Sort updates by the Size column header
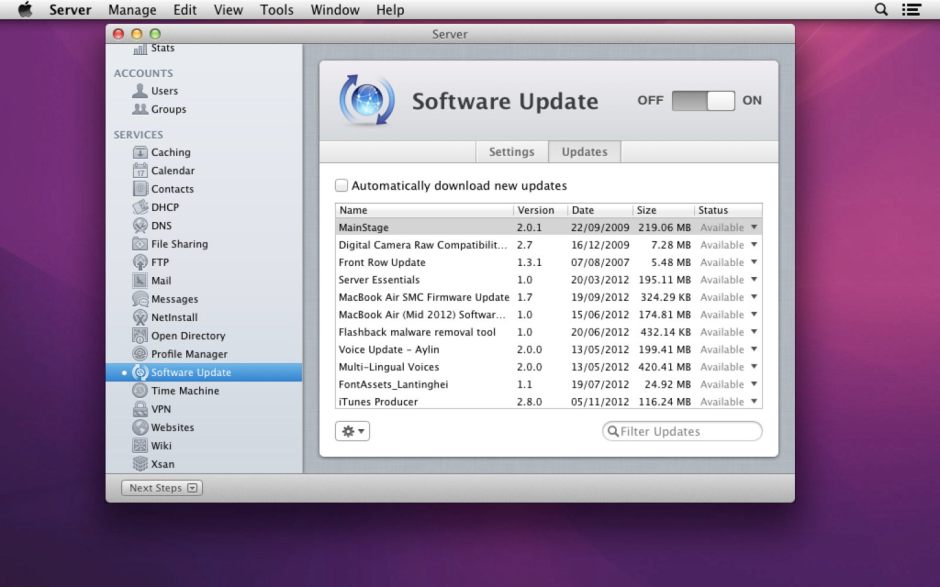 [662, 210]
